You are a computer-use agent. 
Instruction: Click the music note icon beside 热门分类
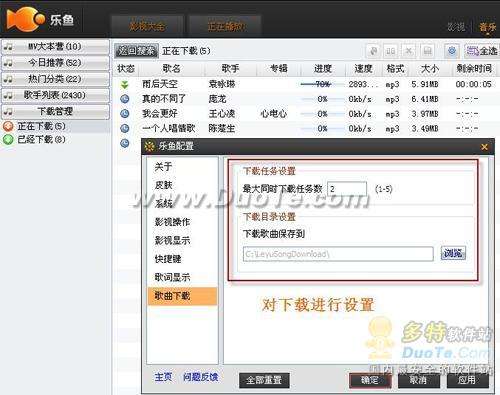pyautogui.click(x=9, y=79)
